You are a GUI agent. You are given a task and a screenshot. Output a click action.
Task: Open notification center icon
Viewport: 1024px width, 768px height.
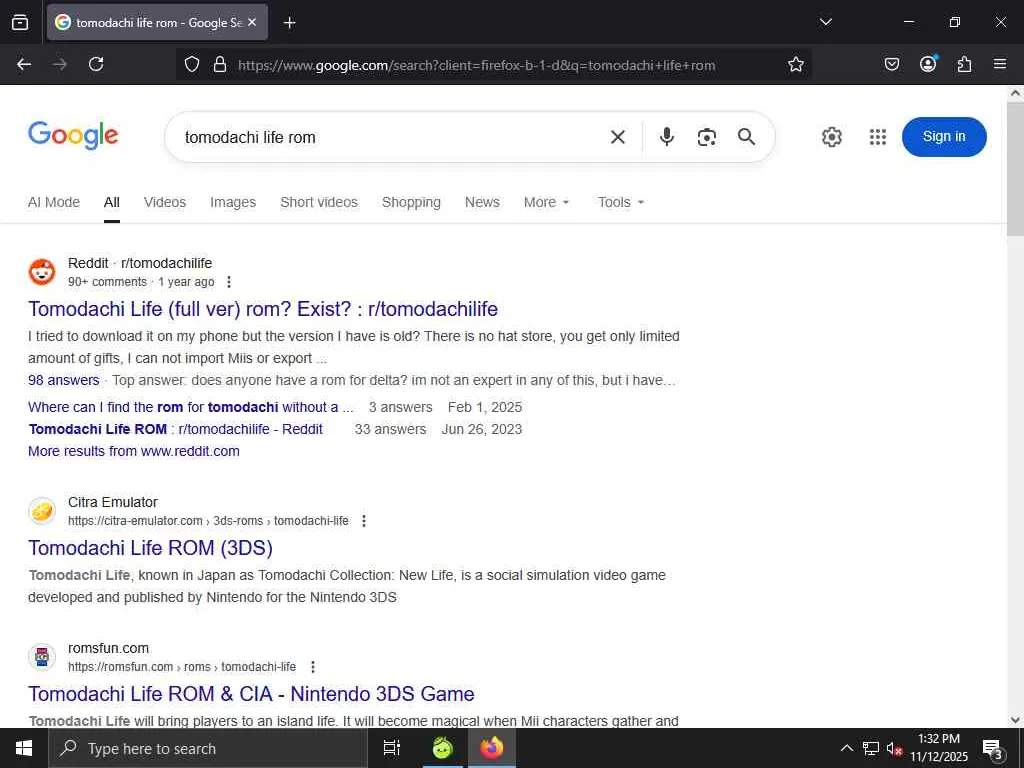coord(992,748)
